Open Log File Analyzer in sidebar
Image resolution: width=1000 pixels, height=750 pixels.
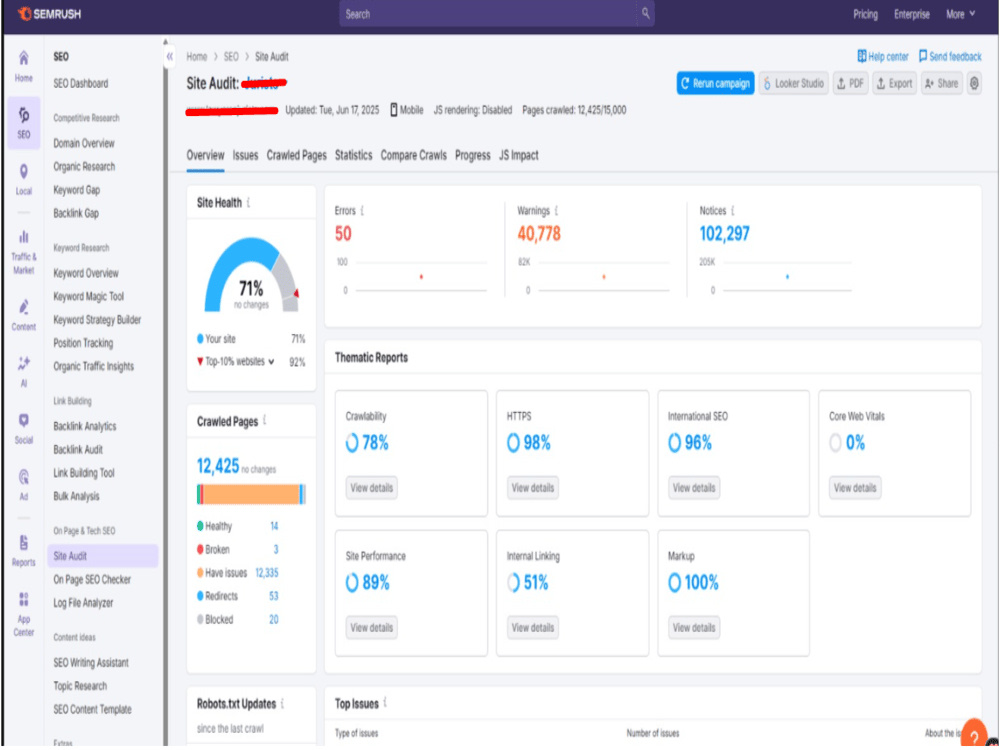tap(83, 603)
